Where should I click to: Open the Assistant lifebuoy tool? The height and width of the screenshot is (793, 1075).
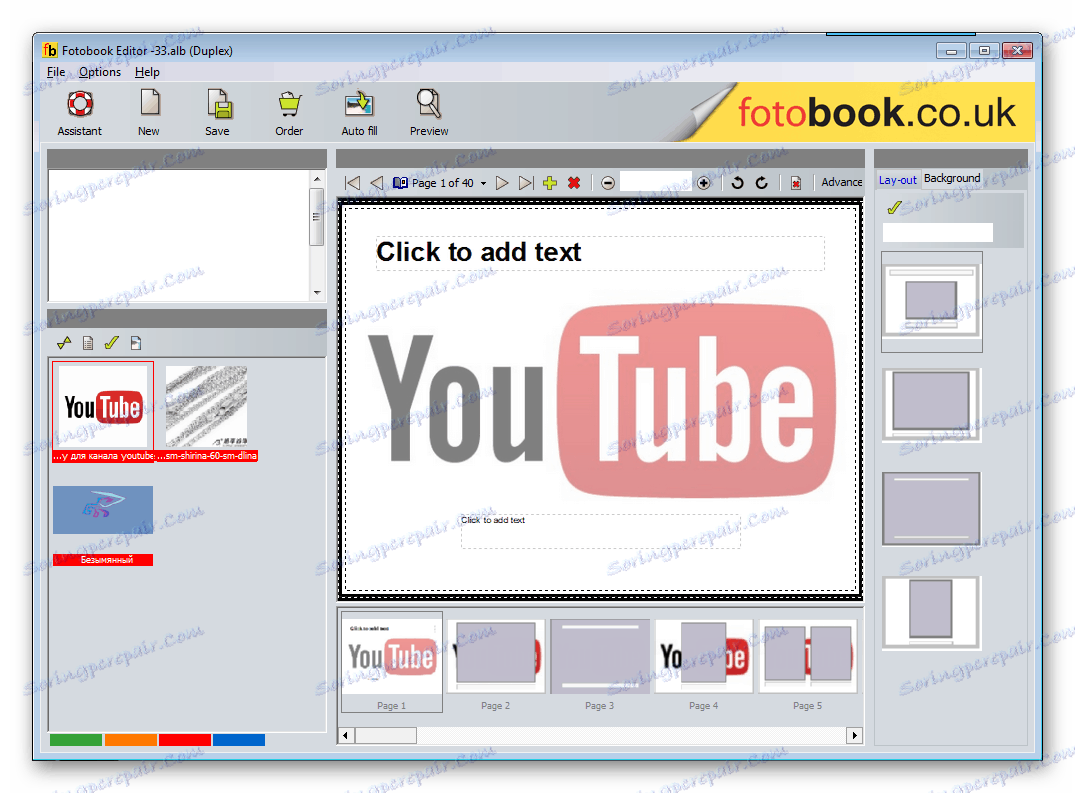tap(80, 113)
